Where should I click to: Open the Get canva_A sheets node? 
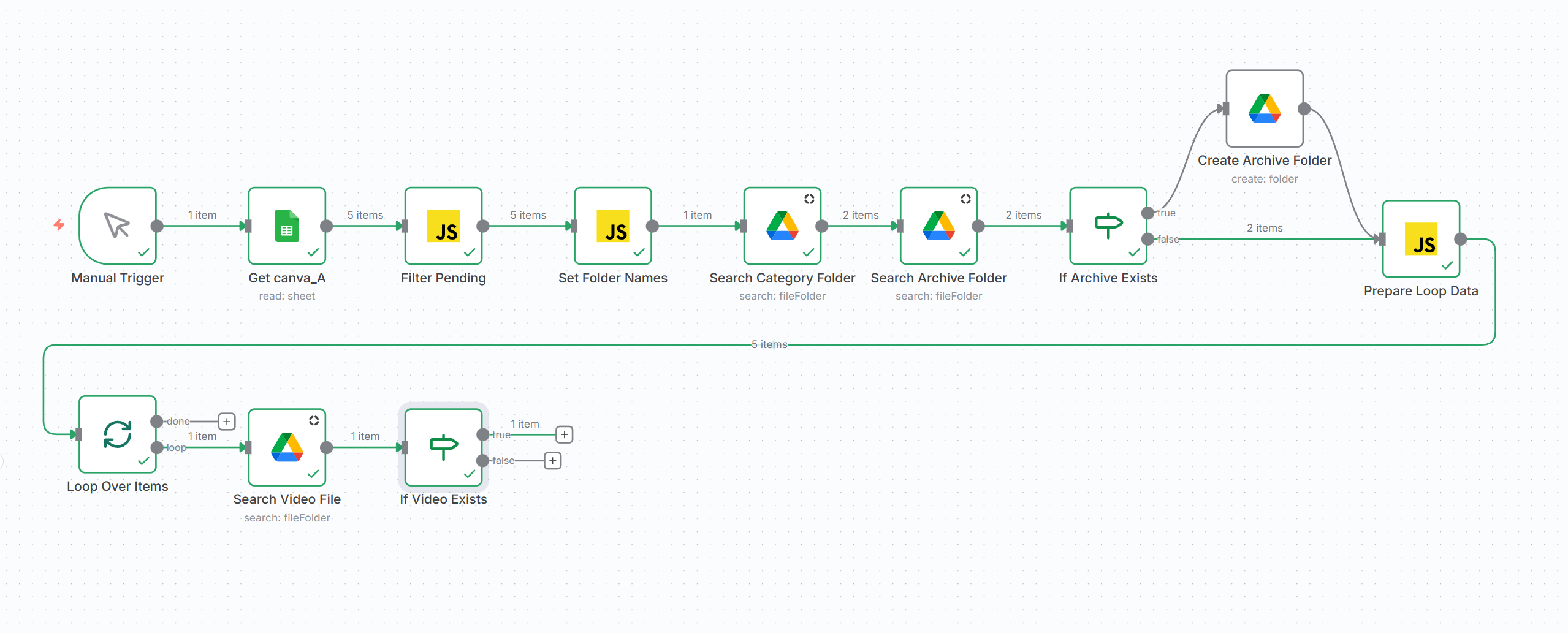[x=287, y=226]
